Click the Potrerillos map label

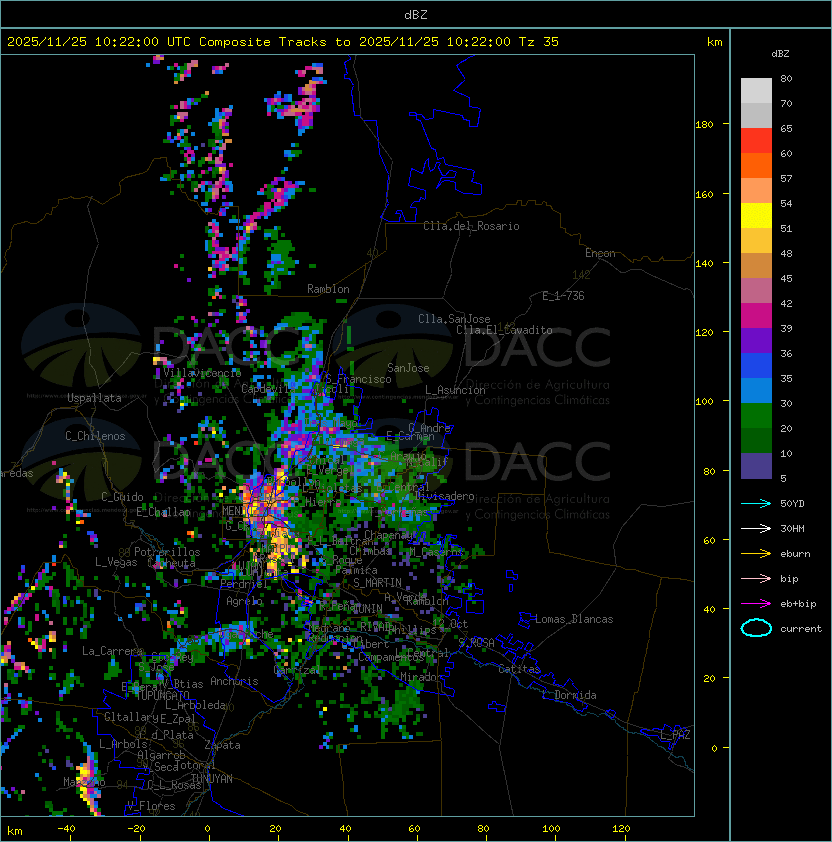click(167, 552)
